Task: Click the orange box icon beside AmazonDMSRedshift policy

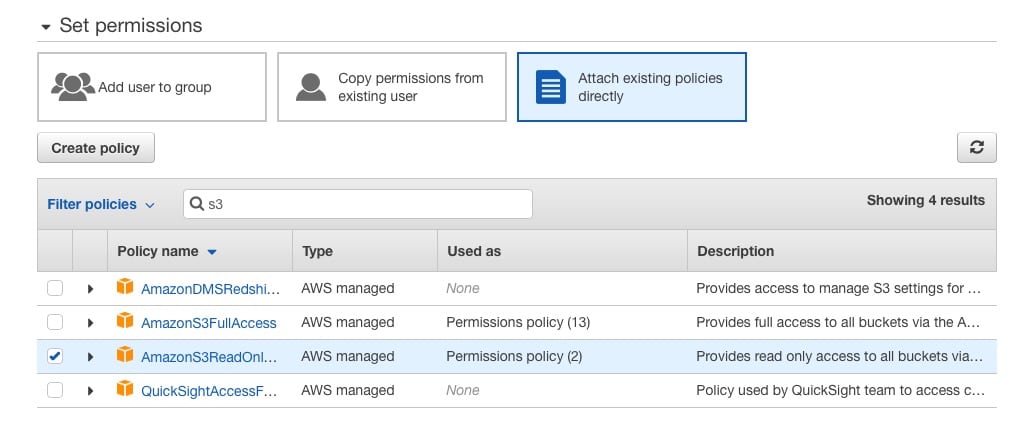Action: (125, 287)
